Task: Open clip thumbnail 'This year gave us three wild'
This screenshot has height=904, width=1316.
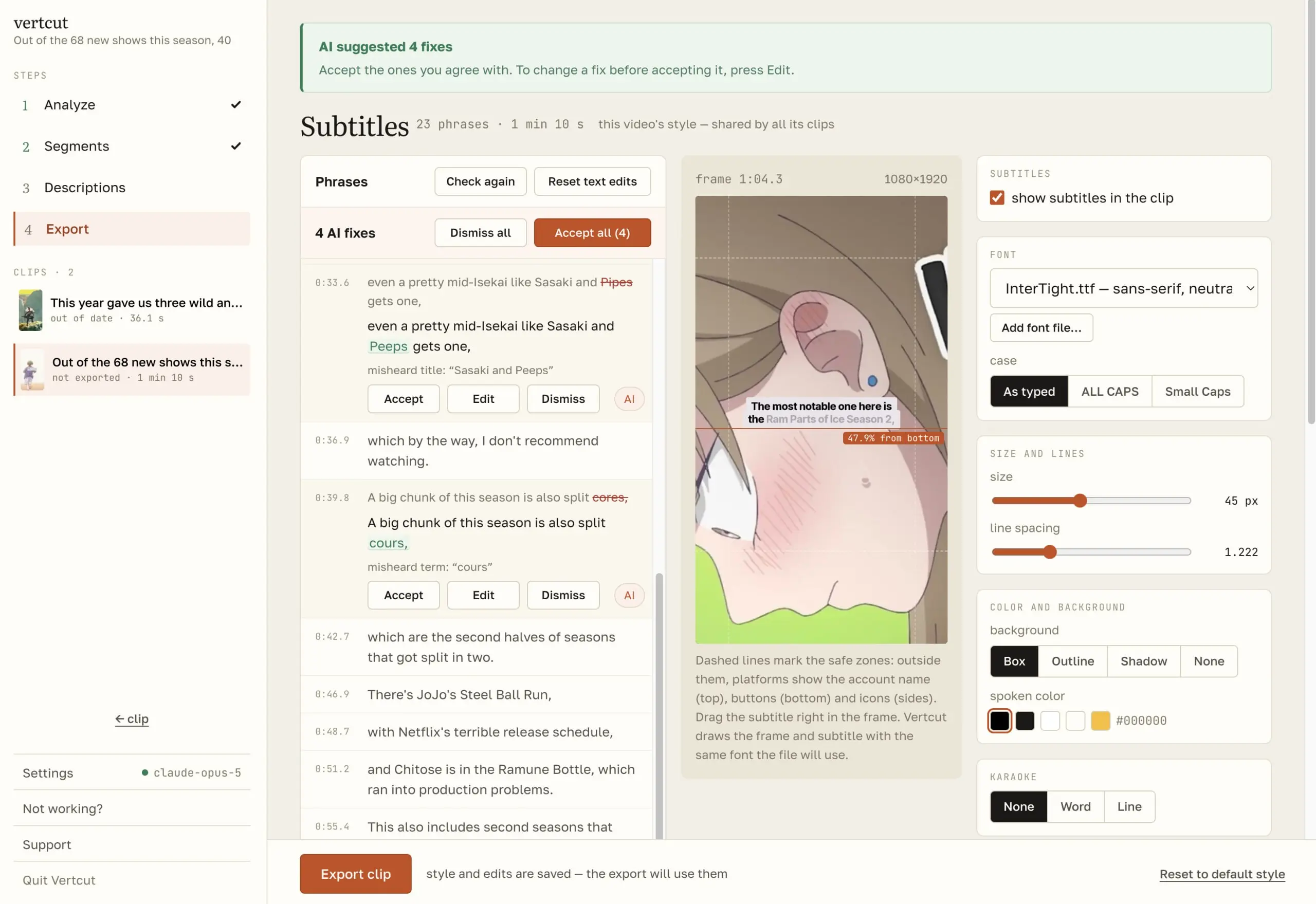Action: pos(31,310)
